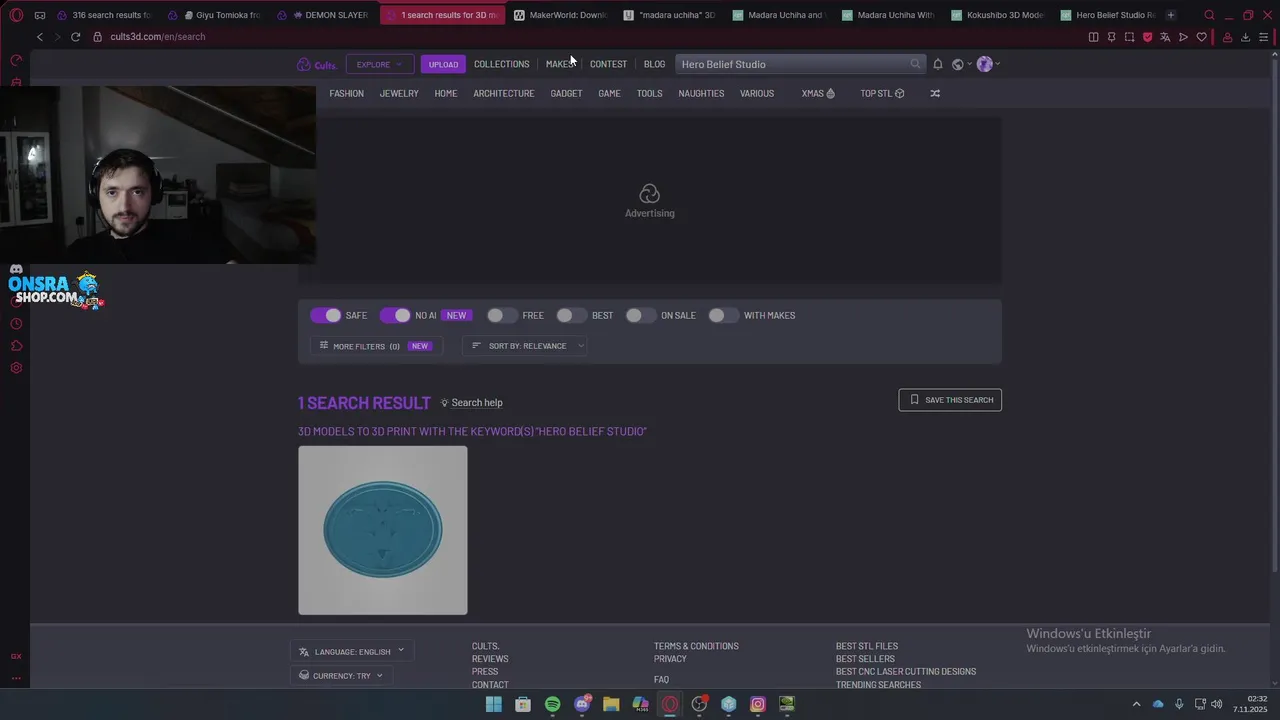This screenshot has width=1280, height=720.
Task: Translate the page using the translate icon
Action: [x=1165, y=37]
